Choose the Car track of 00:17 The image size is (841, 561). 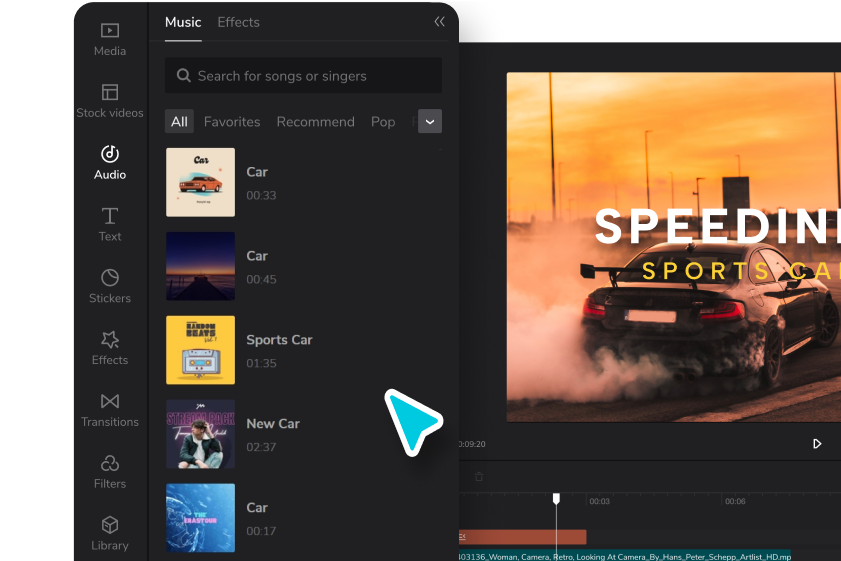pyautogui.click(x=304, y=518)
